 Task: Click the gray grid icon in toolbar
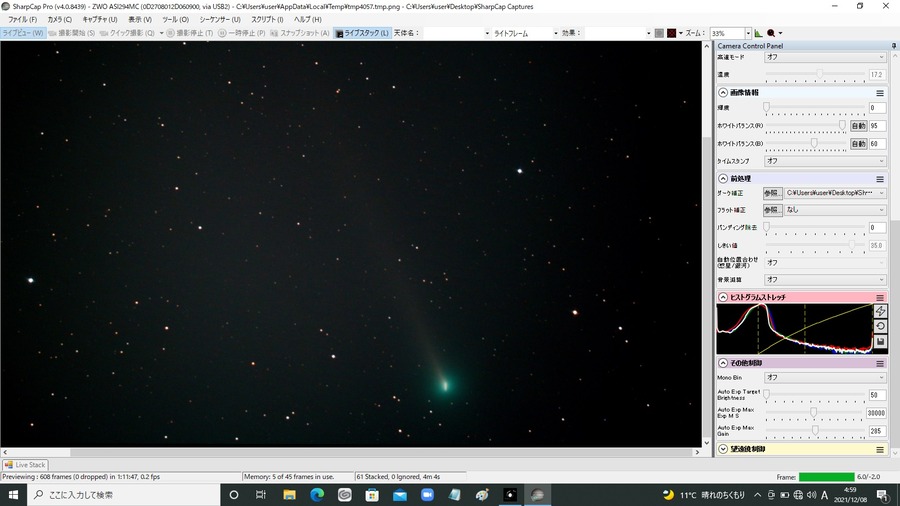click(659, 33)
